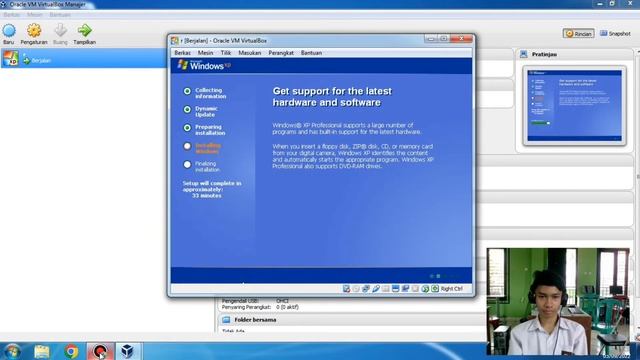Click the green running-state arrow beside Berjalan
This screenshot has height=360, width=640.
(27, 61)
